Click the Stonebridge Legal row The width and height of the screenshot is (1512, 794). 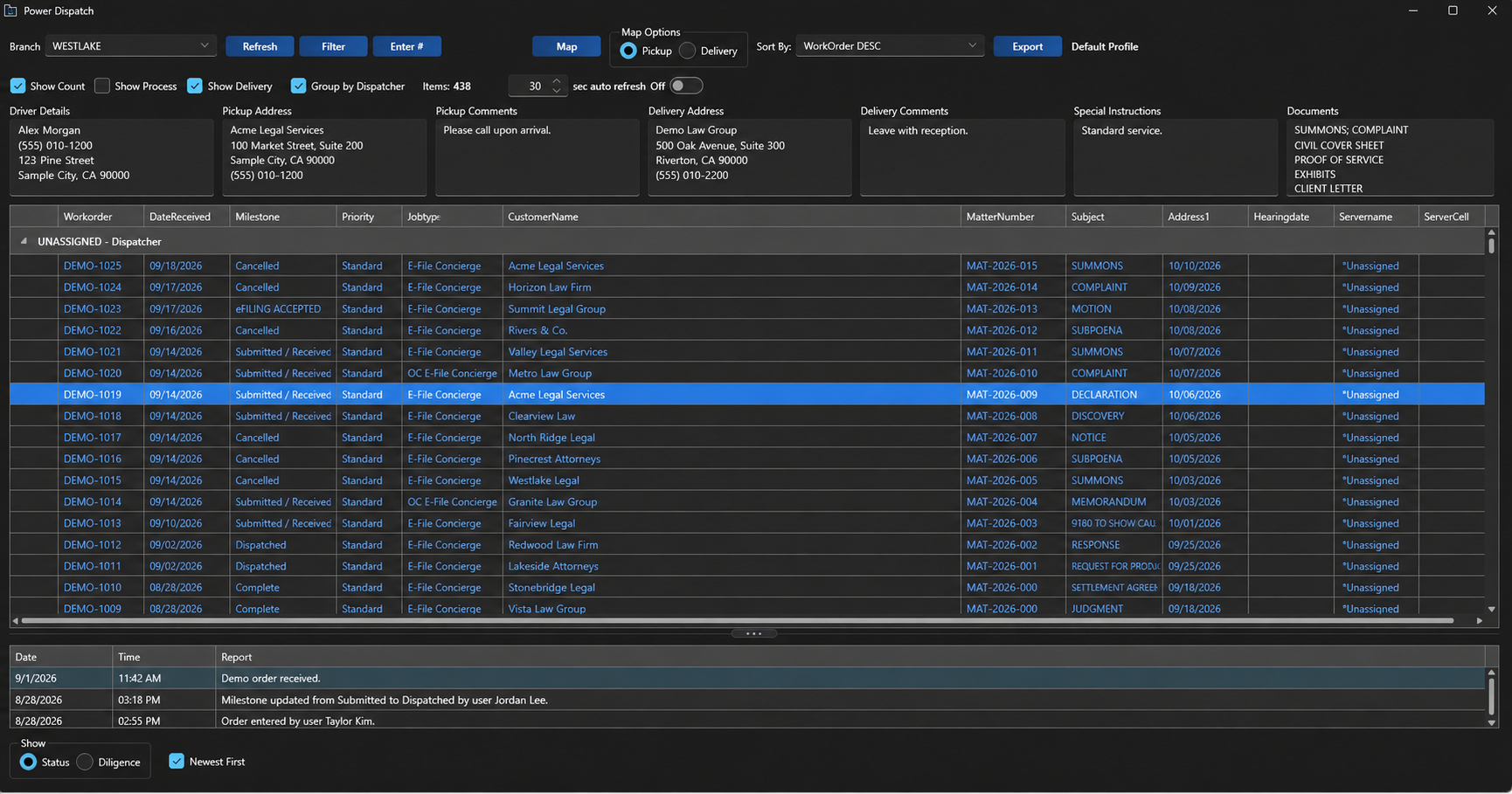(x=747, y=587)
